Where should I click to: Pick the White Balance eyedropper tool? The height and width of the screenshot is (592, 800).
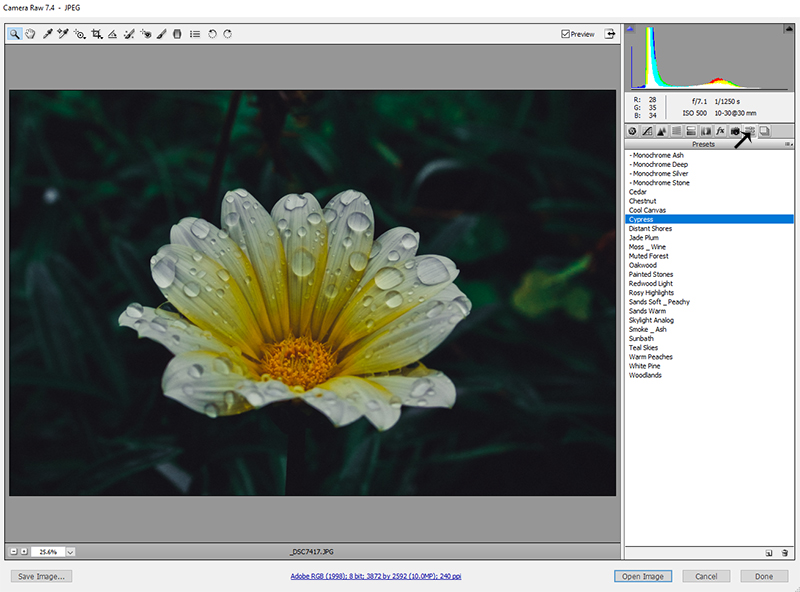47,34
